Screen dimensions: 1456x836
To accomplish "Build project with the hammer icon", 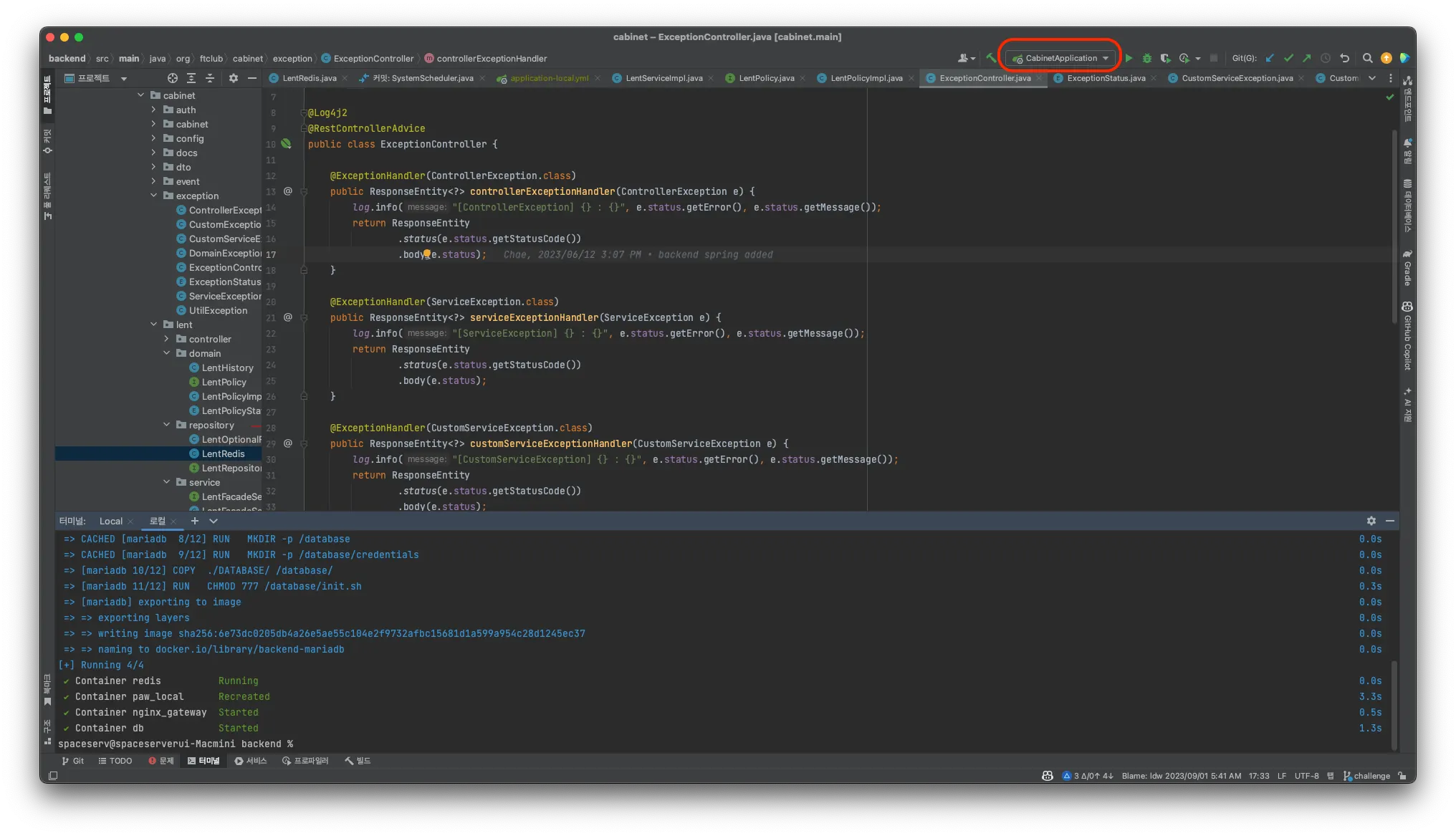I will pos(991,58).
